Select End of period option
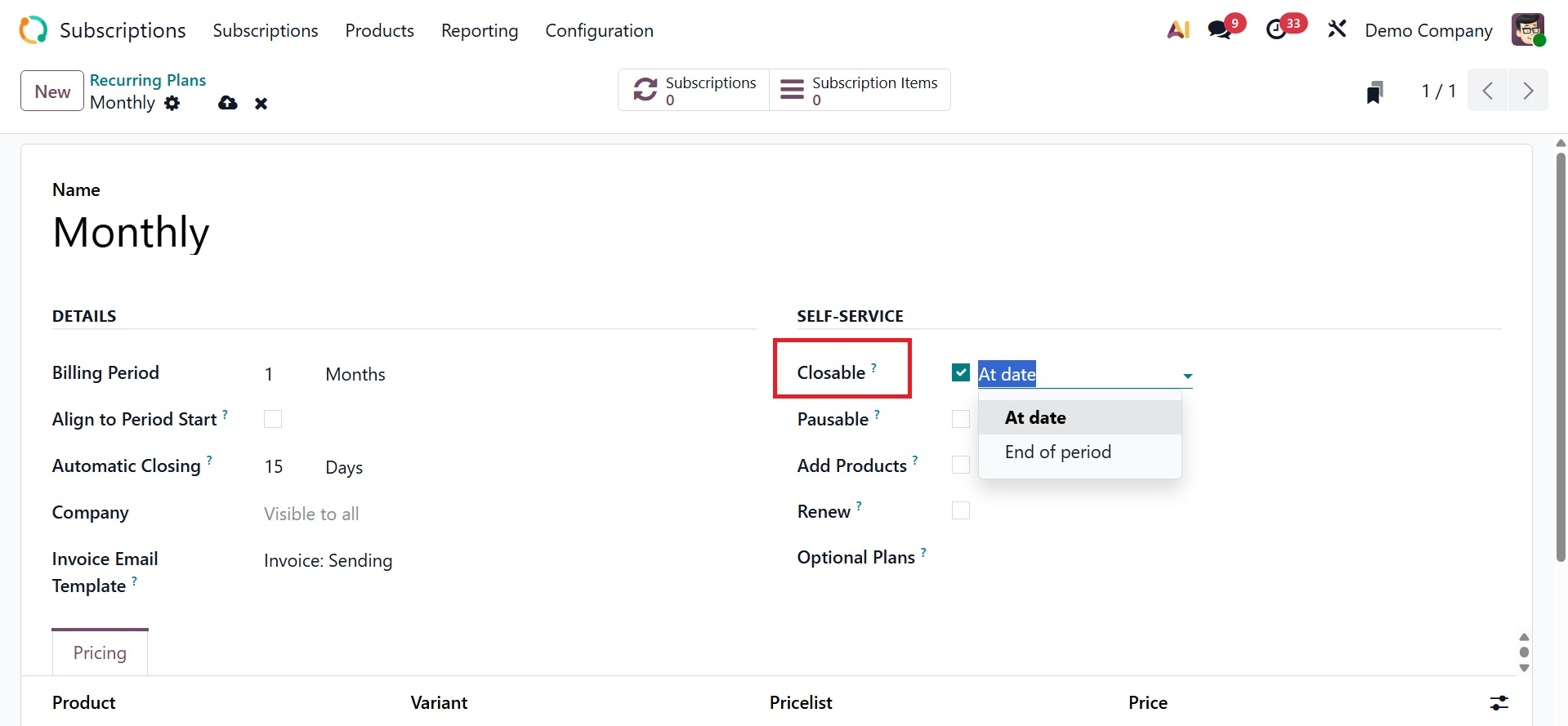Screen dimensions: 1568x726 point(1058,452)
